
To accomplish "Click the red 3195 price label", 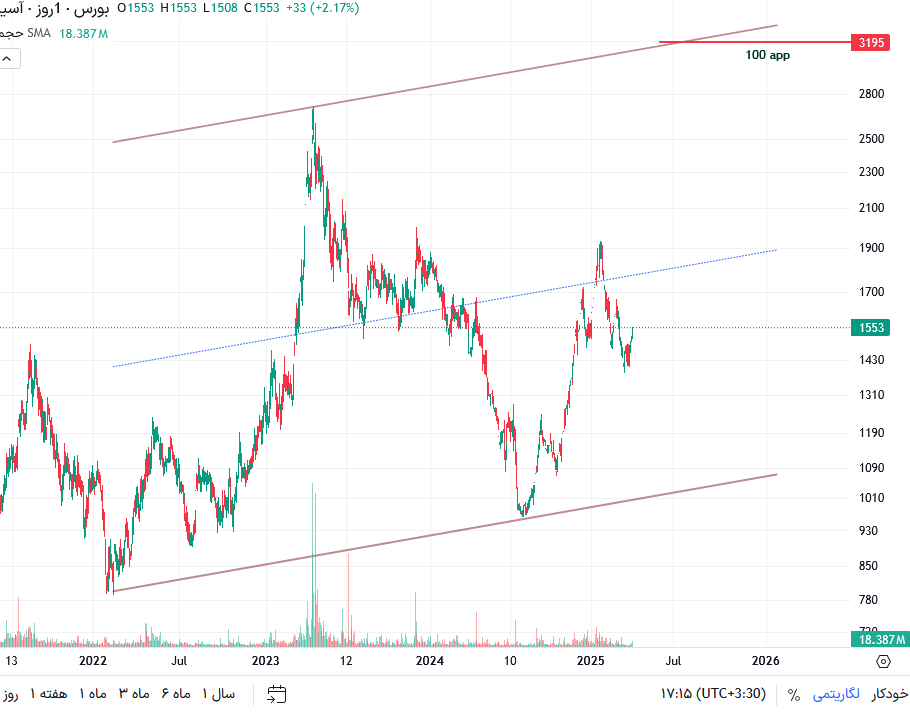I will [871, 42].
